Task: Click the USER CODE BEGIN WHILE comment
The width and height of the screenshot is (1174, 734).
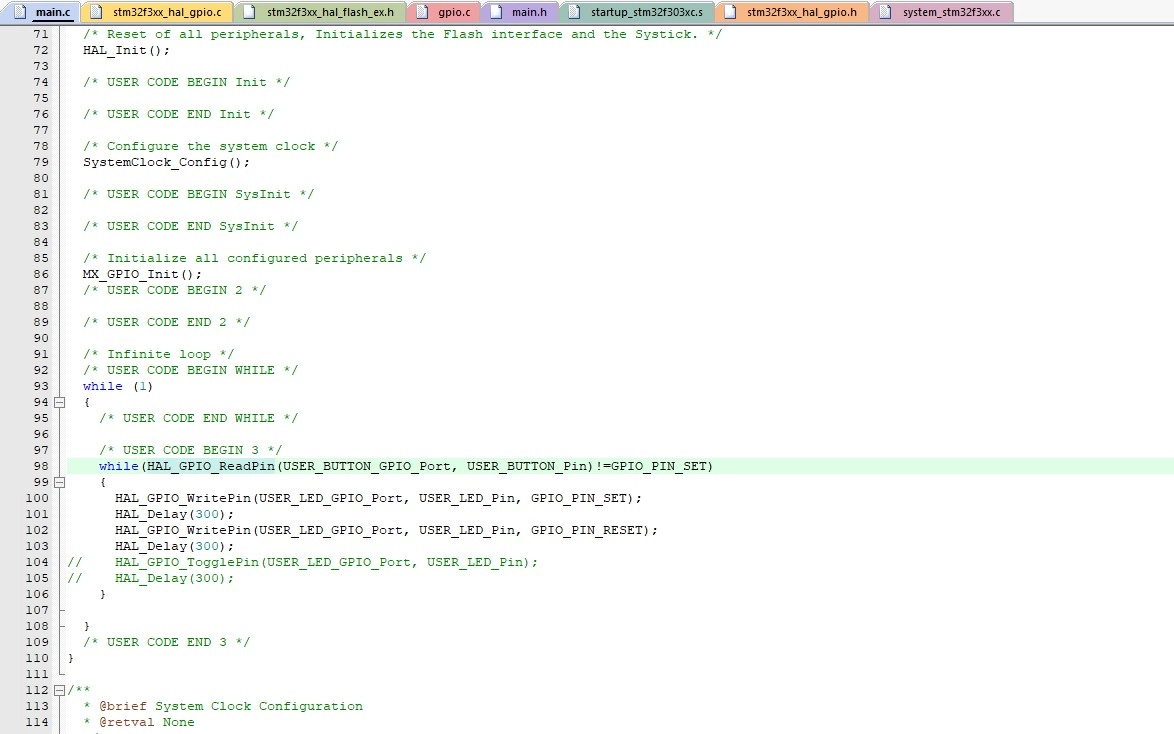Action: [191, 371]
